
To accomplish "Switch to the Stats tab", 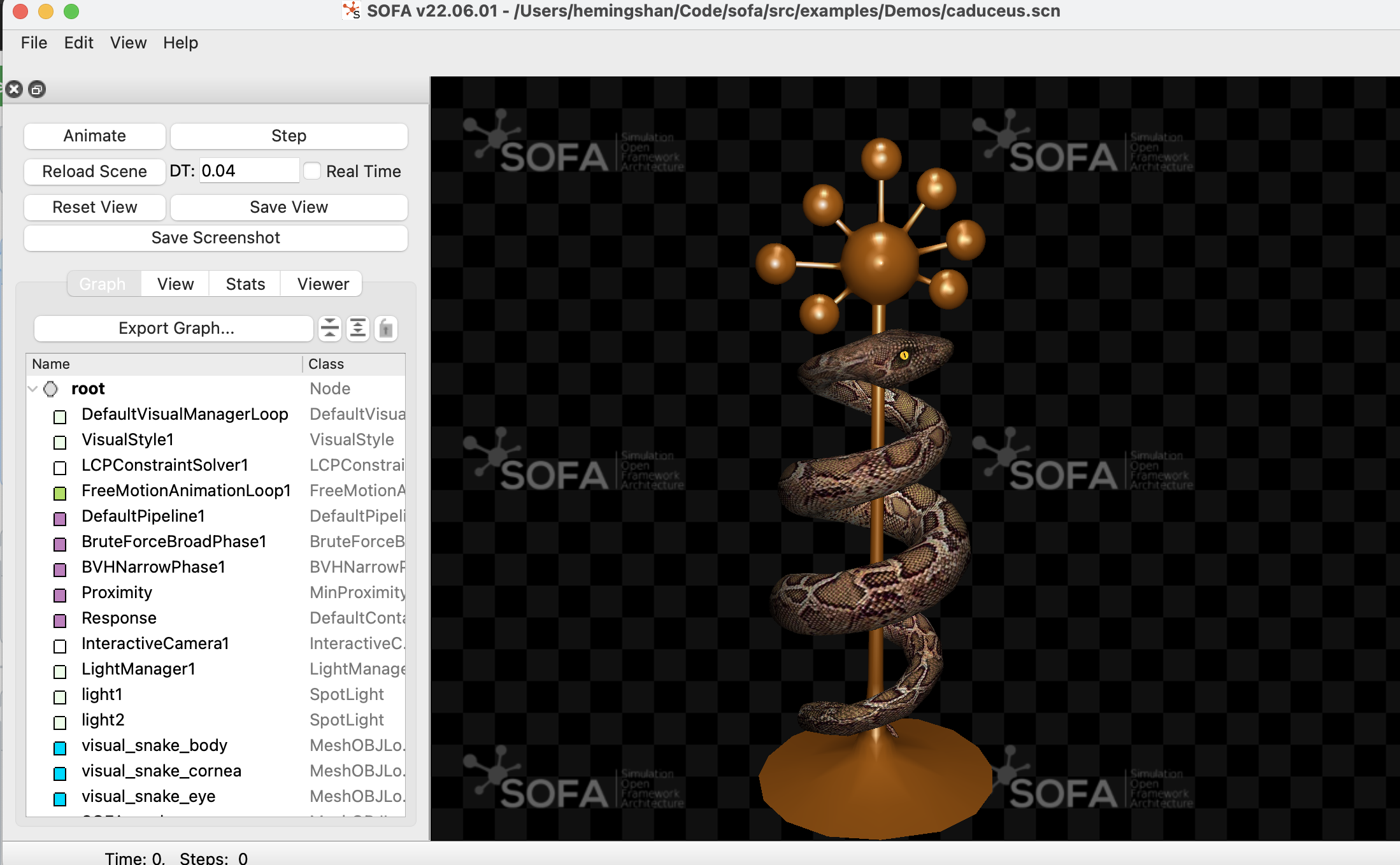I will click(x=244, y=283).
